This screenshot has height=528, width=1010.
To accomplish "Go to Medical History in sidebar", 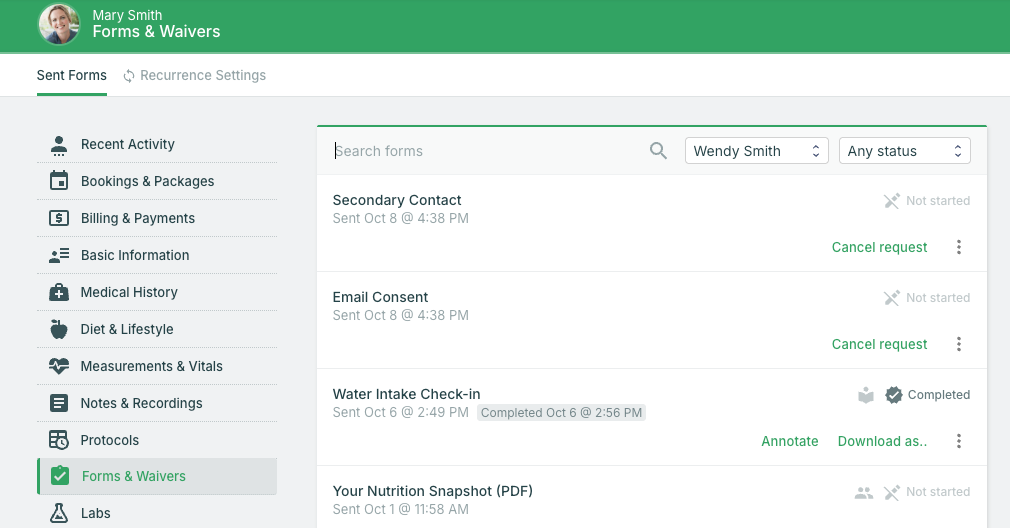I will pos(129,292).
